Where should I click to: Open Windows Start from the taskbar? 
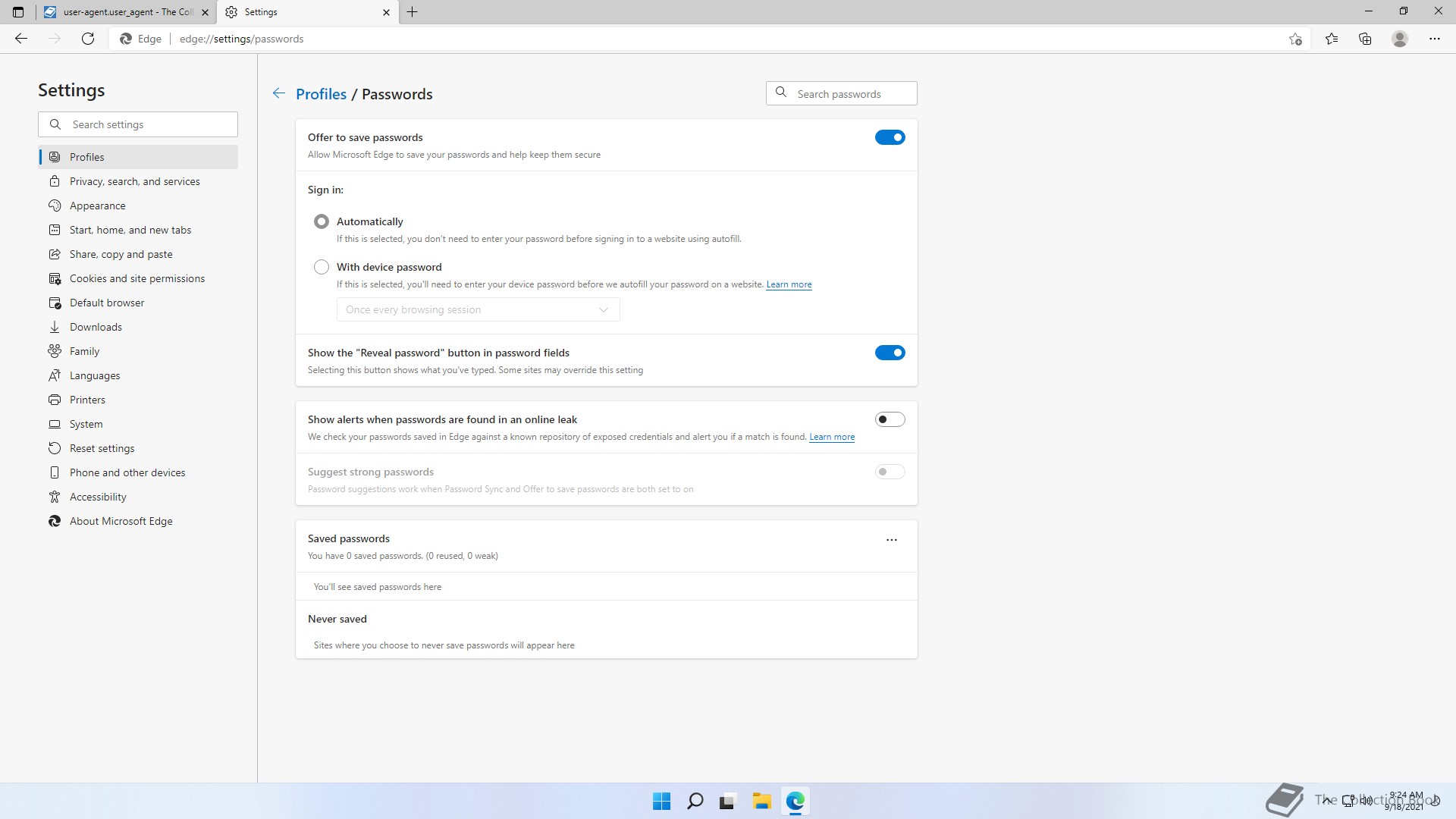(x=661, y=801)
